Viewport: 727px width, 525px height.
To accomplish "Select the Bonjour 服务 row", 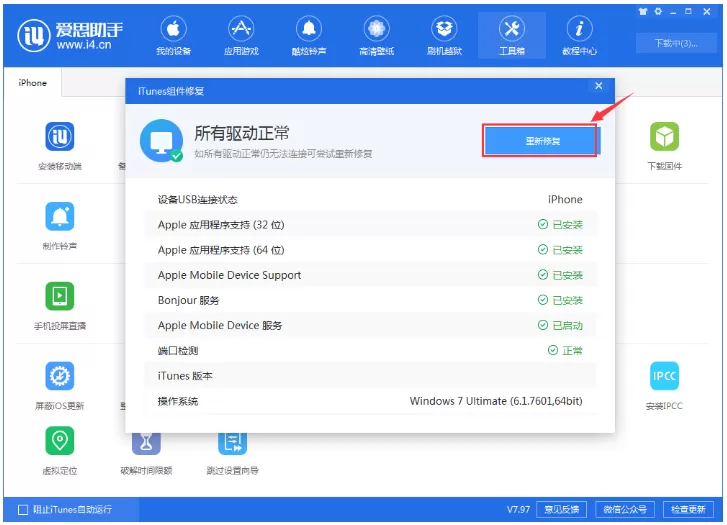I will coord(370,300).
